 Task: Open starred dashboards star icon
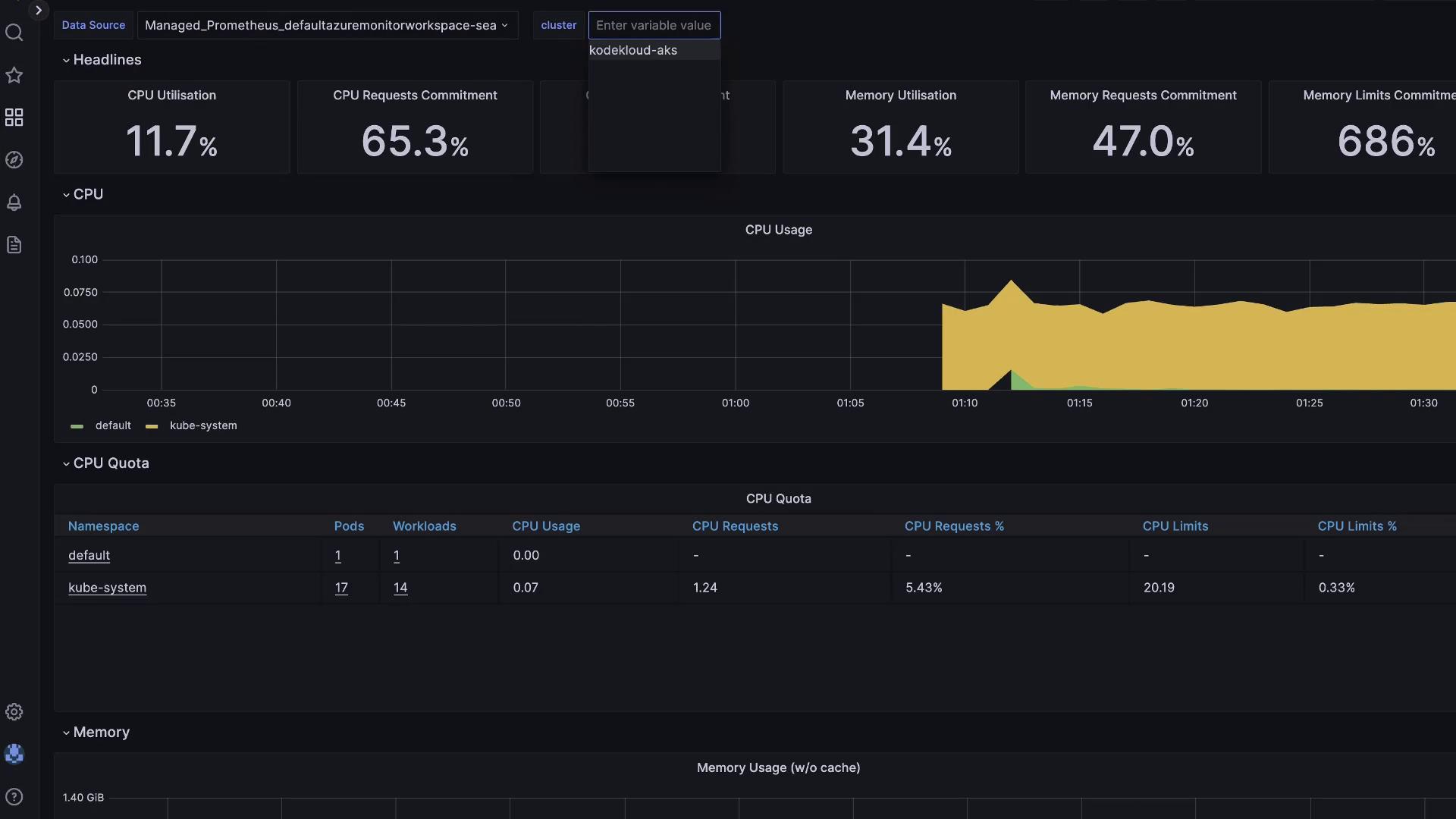(14, 75)
